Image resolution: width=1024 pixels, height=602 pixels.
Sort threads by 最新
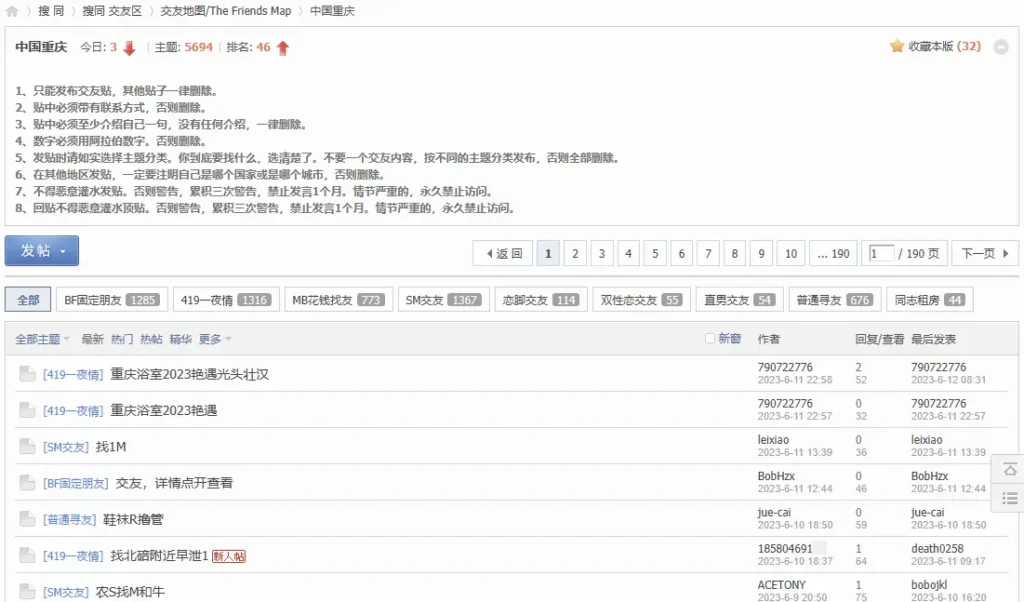pyautogui.click(x=92, y=339)
